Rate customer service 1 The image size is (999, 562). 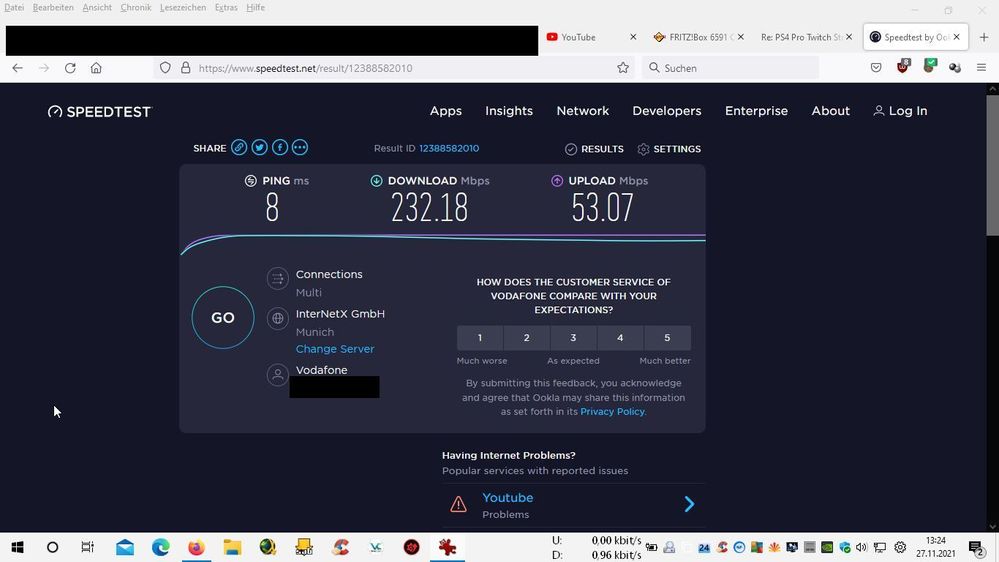(480, 338)
